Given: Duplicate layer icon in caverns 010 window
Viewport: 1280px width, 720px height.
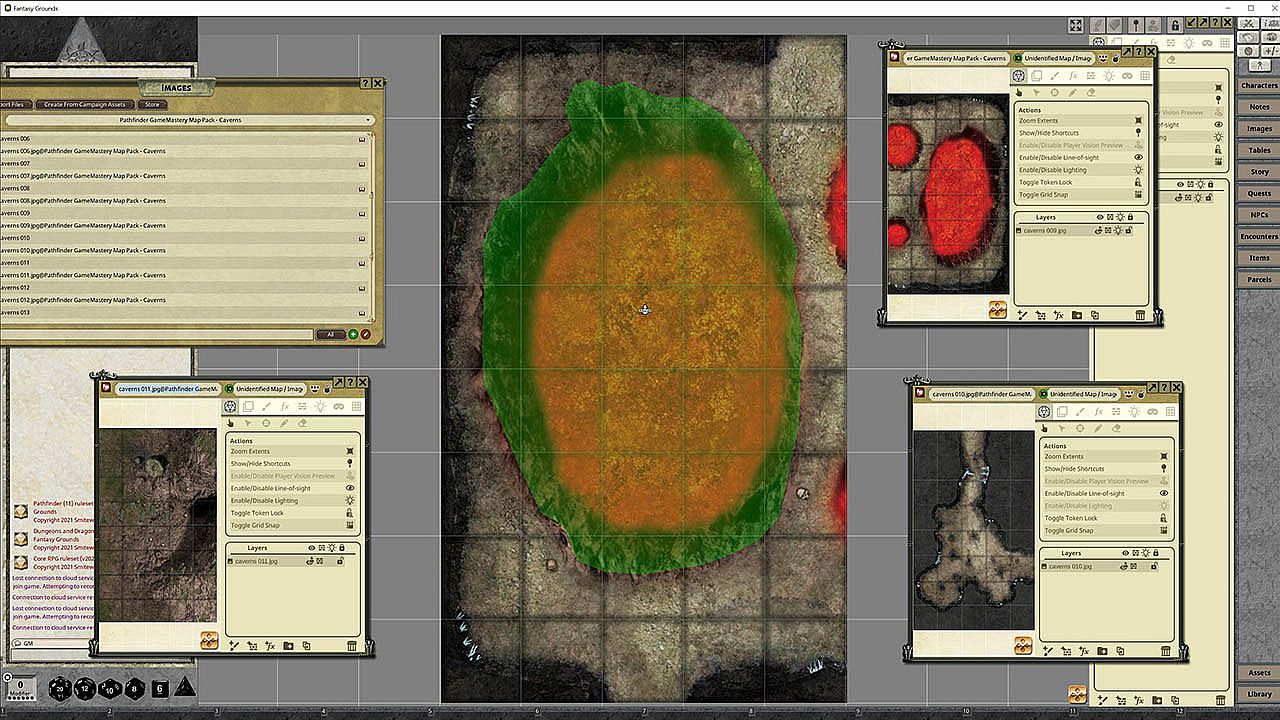Looking at the screenshot, I should (1120, 651).
